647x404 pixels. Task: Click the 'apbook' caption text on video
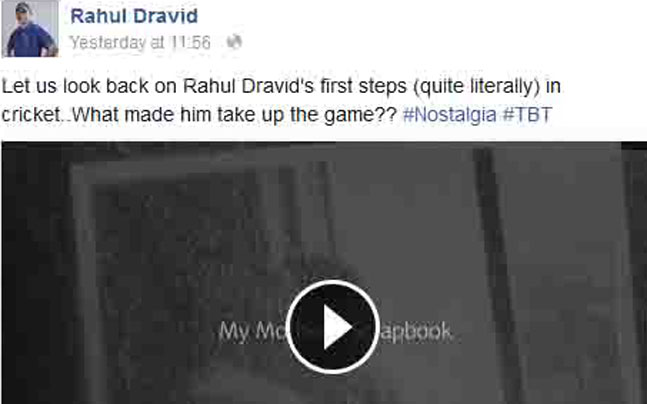(416, 331)
